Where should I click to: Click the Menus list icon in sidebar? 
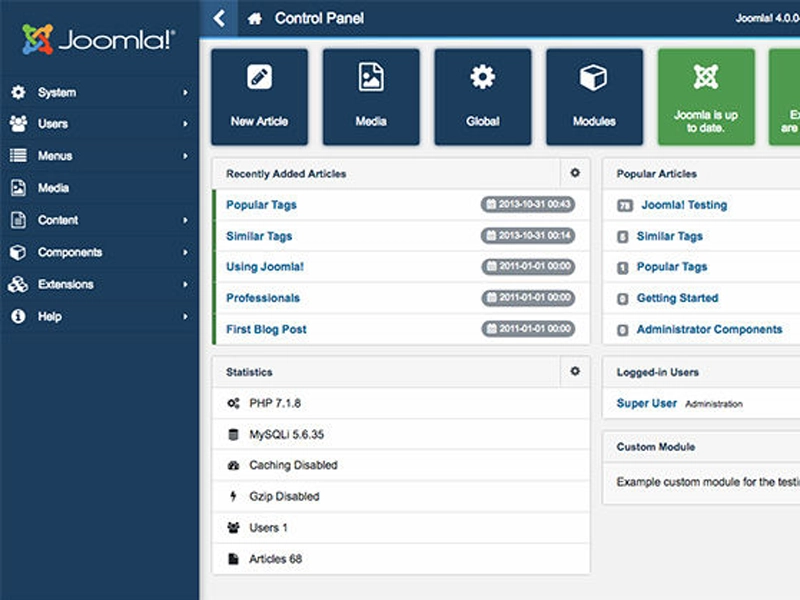pyautogui.click(x=18, y=156)
